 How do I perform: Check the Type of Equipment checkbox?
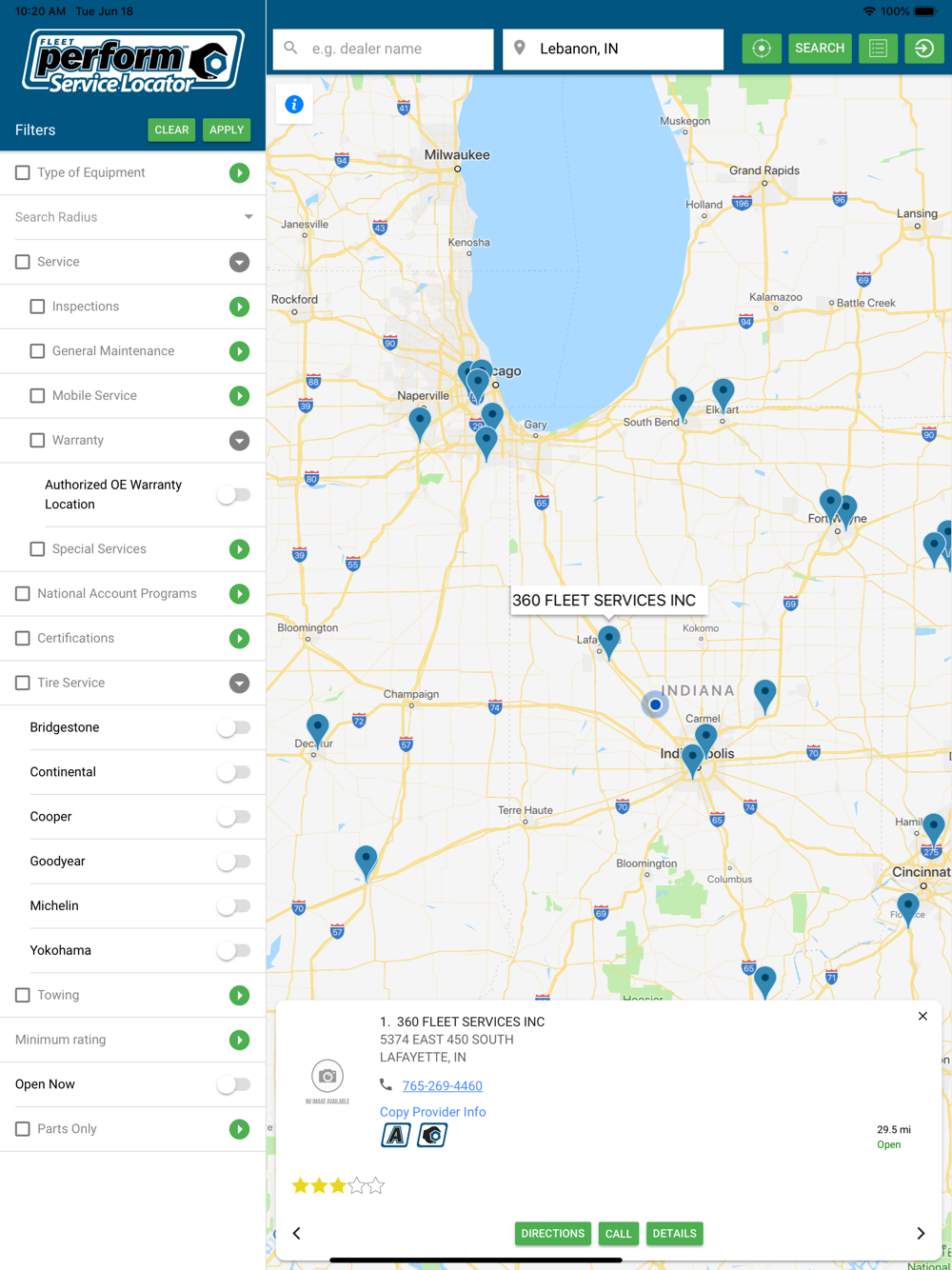tap(23, 173)
